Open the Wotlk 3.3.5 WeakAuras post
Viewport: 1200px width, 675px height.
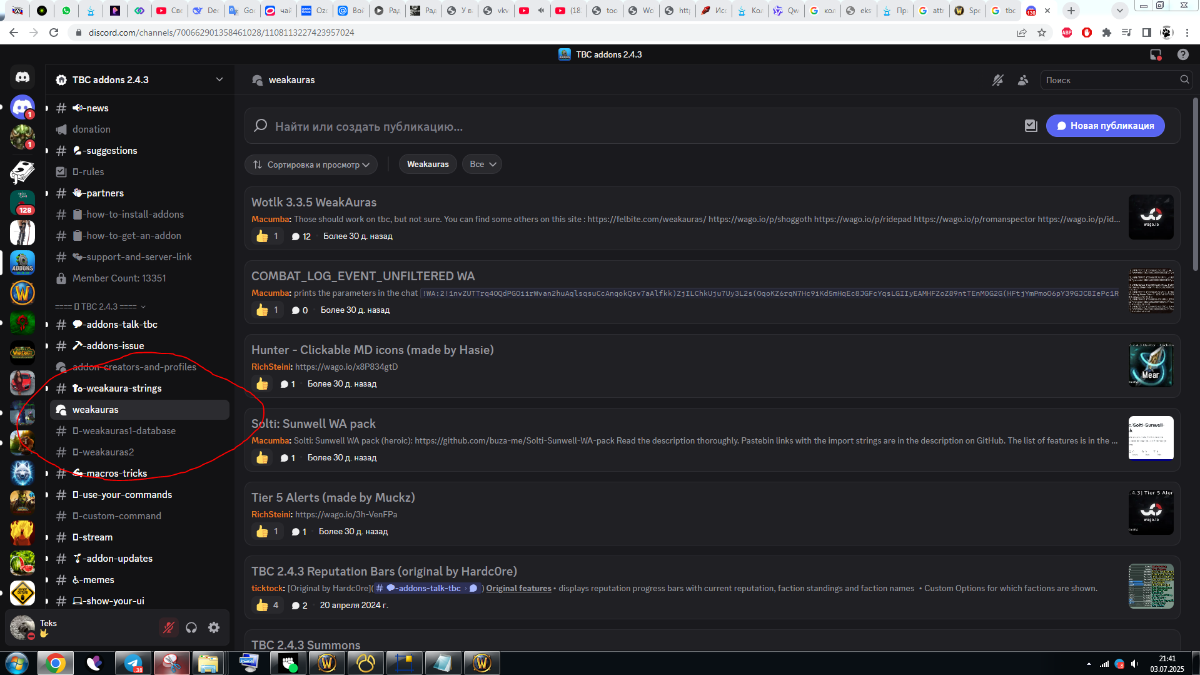314,202
